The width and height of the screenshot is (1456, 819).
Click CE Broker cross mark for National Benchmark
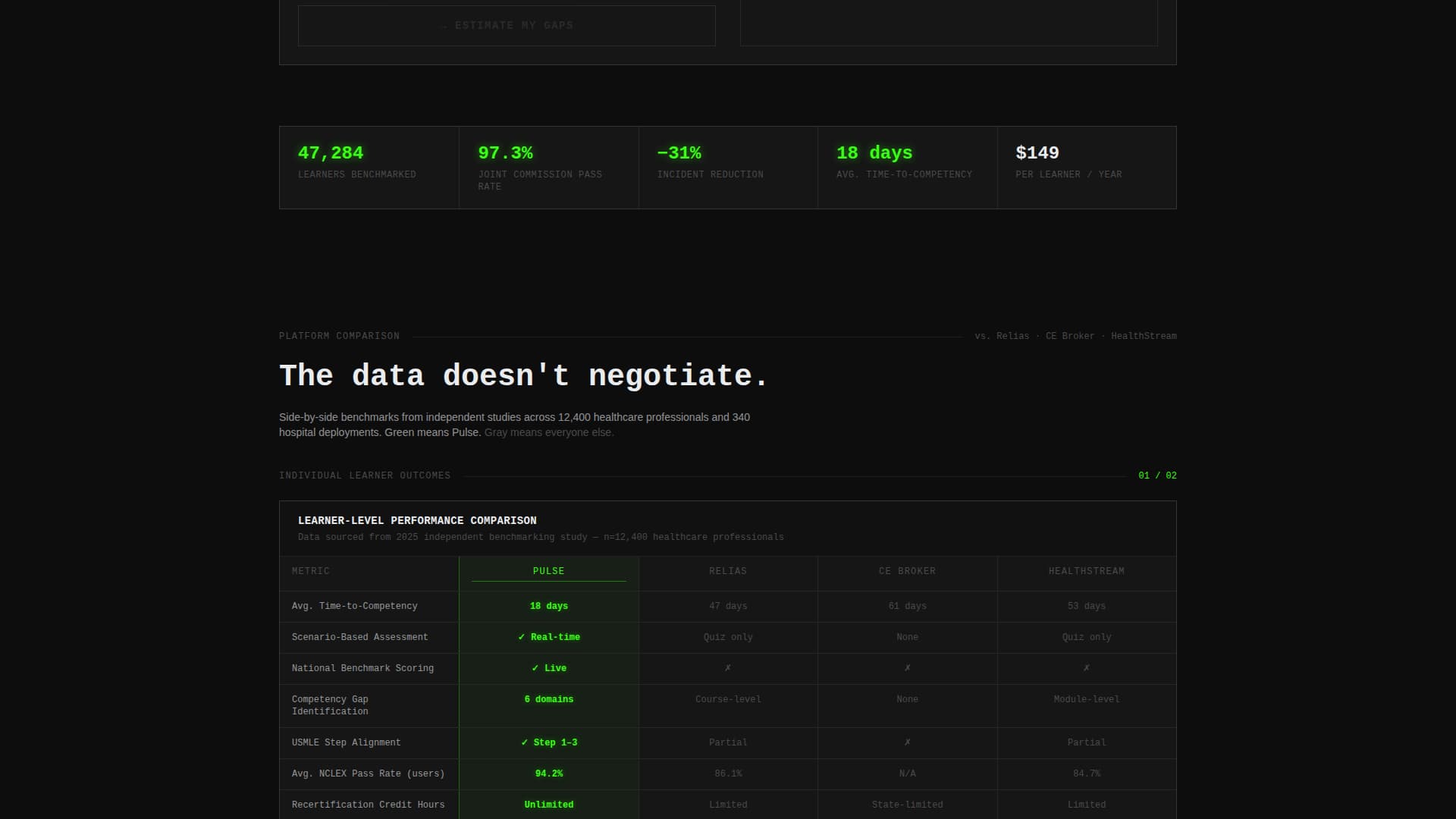(x=908, y=668)
